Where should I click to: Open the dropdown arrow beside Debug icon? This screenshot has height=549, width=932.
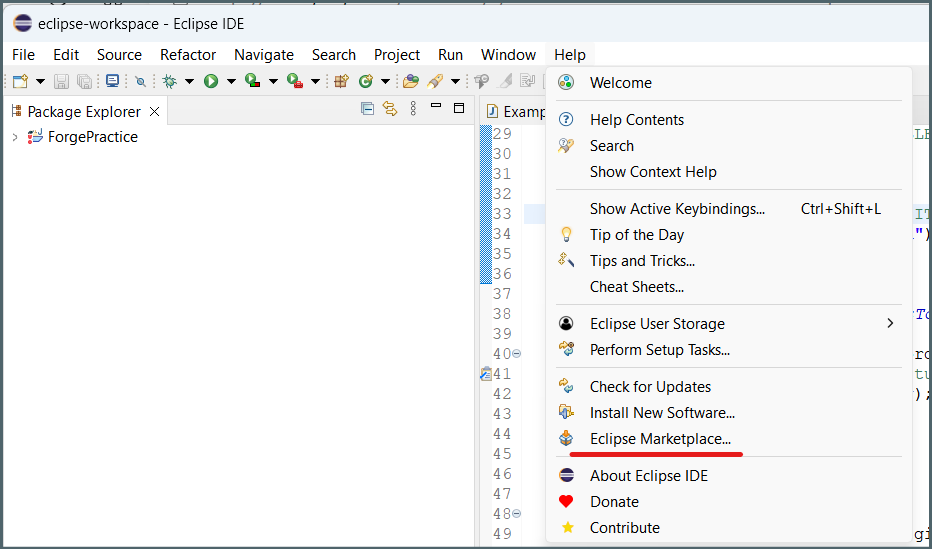coord(189,81)
